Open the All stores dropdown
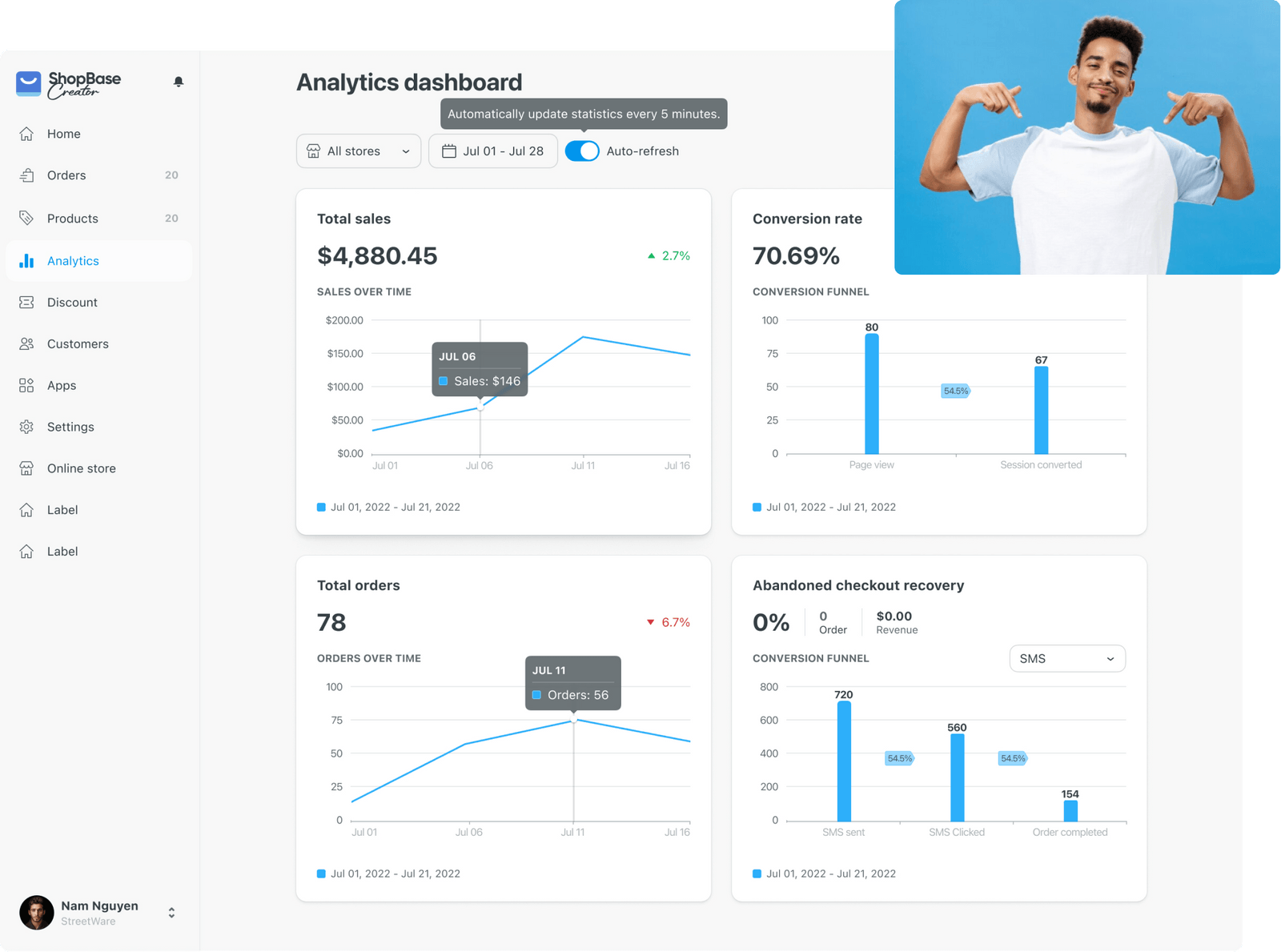 (x=358, y=151)
